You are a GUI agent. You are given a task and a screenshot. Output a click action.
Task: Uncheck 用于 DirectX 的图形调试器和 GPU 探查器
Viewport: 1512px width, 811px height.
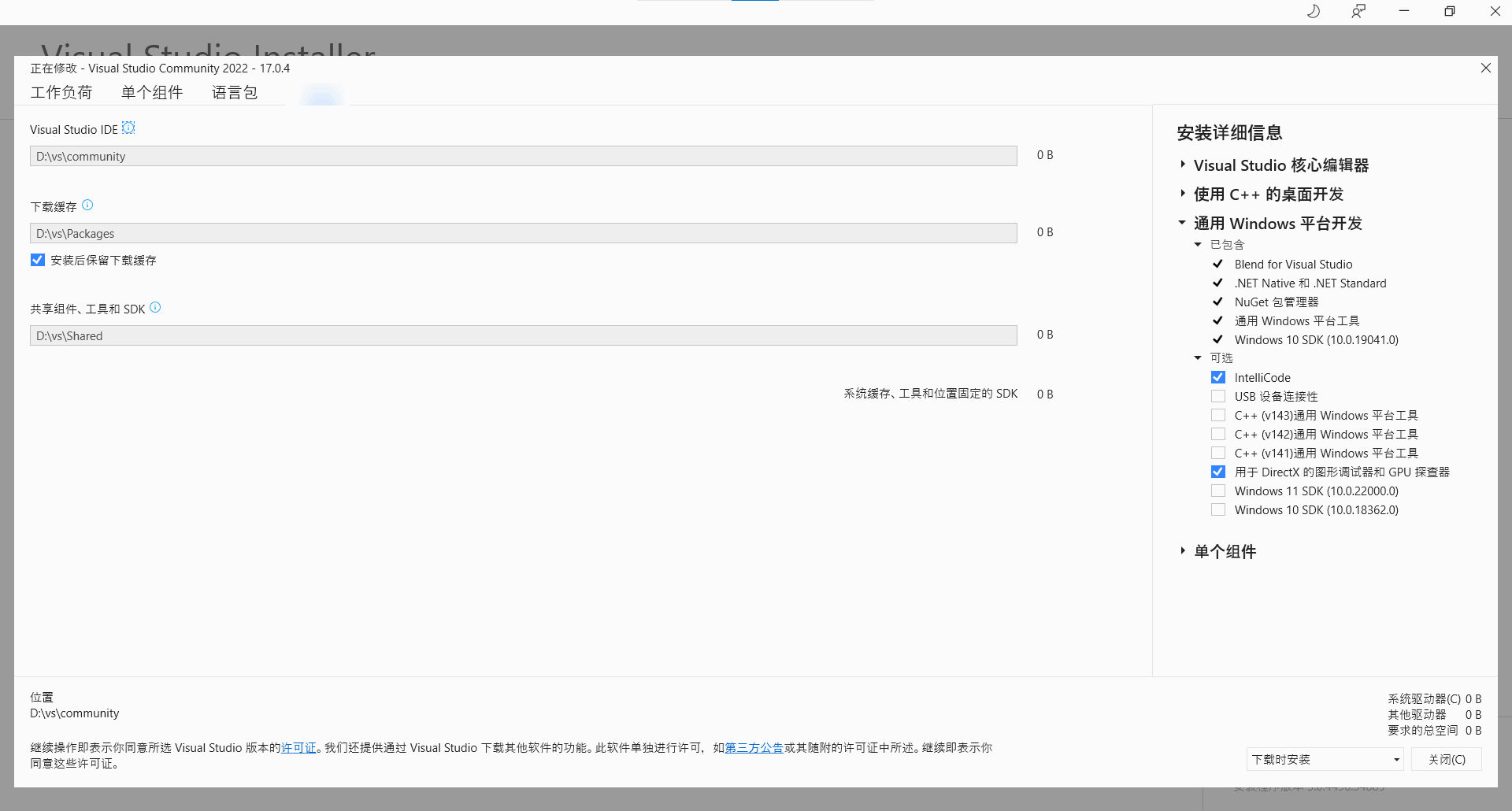(1218, 472)
